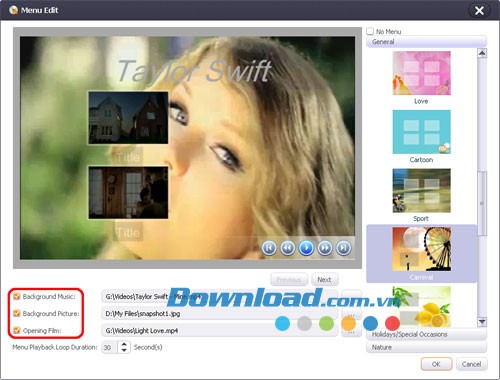Click template list scroll down arrow
Image resolution: width=500 pixels, height=380 pixels.
point(482,322)
